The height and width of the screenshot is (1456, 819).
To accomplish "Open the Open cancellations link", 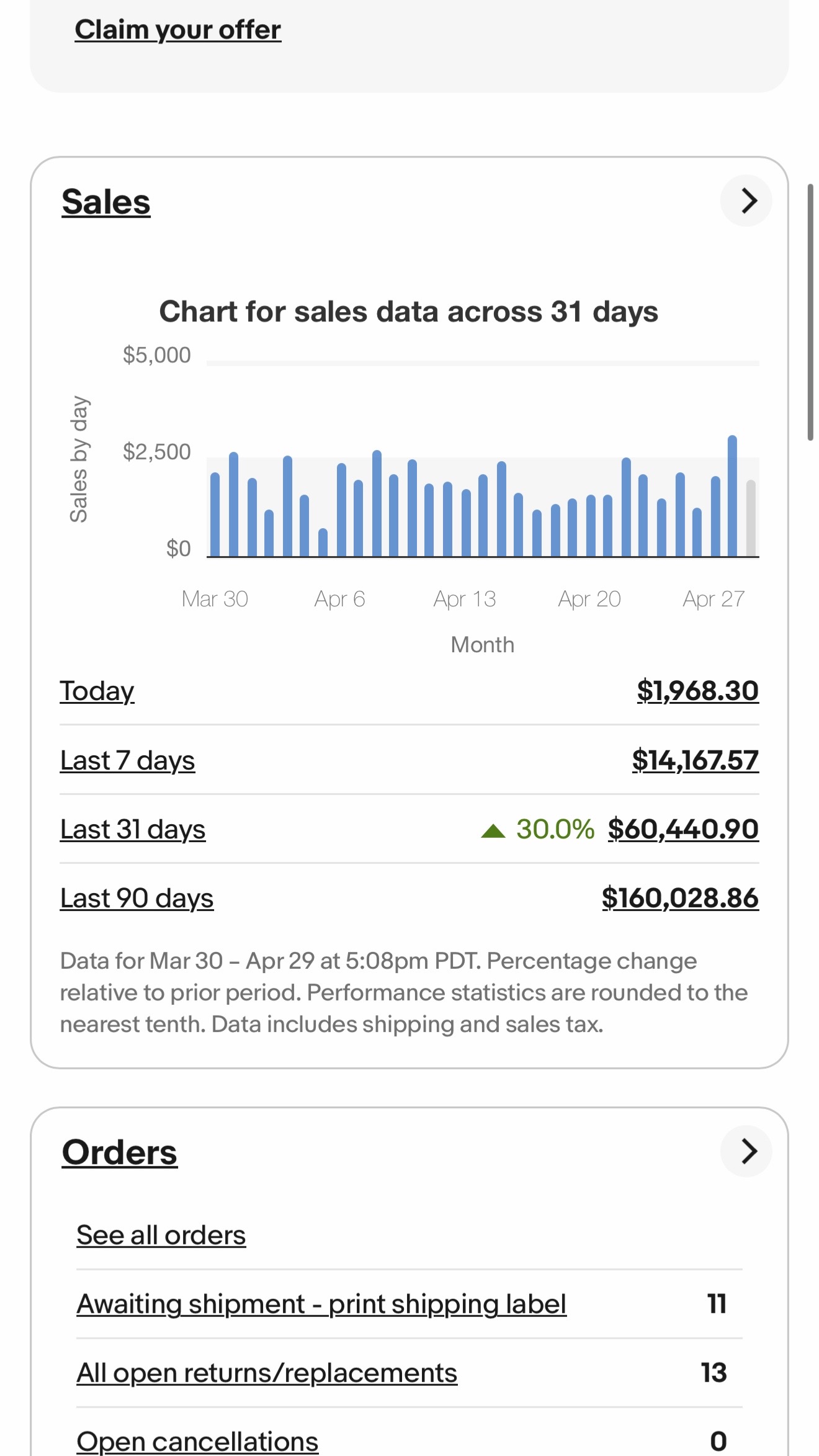I will [x=197, y=1441].
